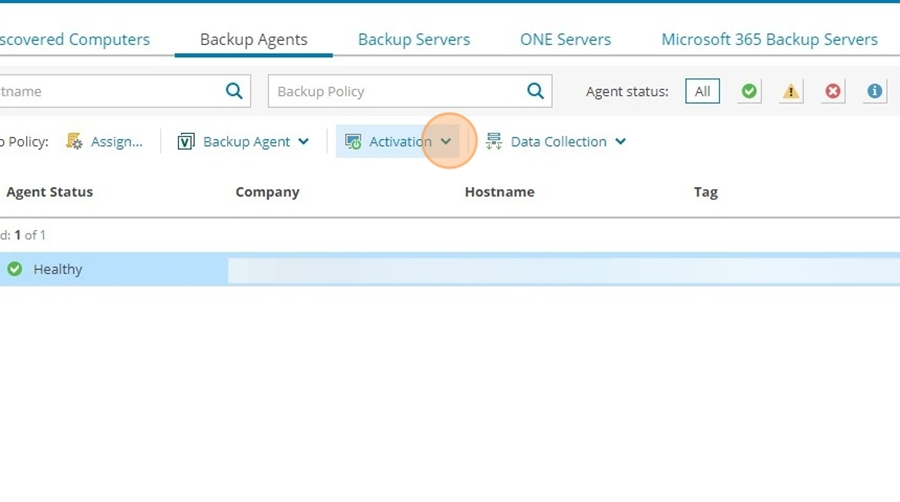The height and width of the screenshot is (502, 900).
Task: Go to Microsoft 365 Backup Servers tab
Action: (x=769, y=40)
